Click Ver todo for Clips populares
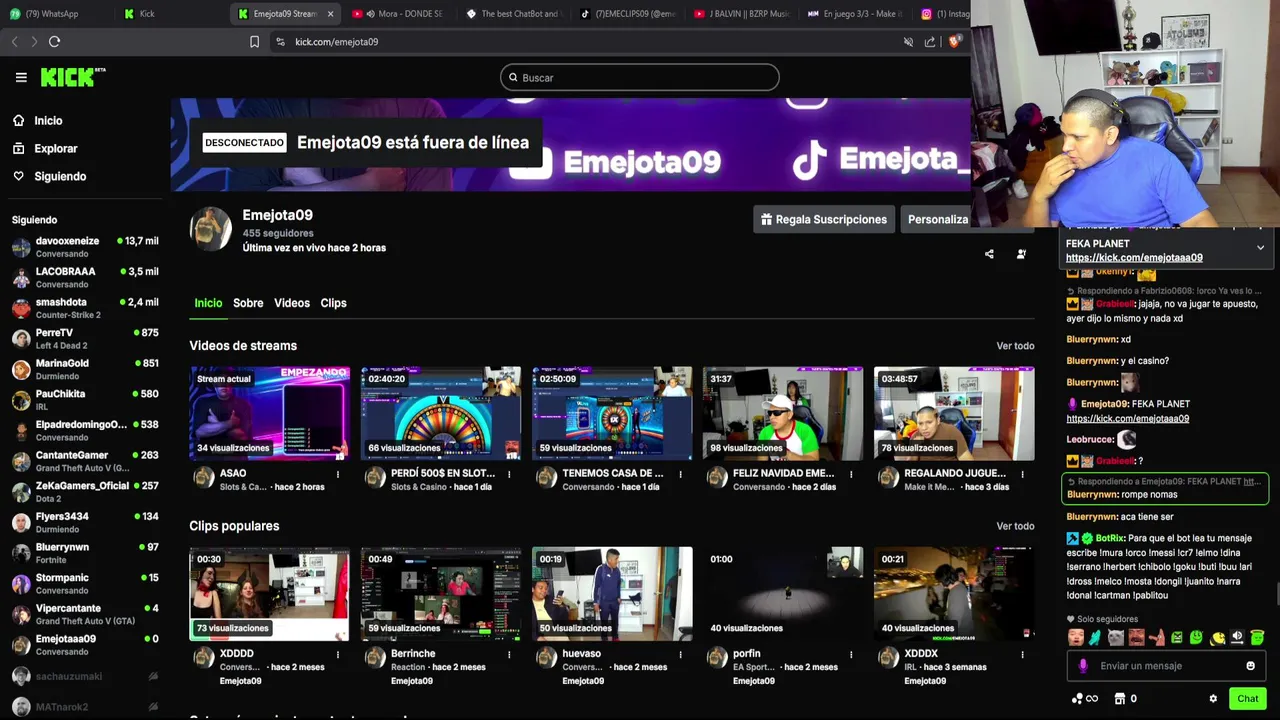Screen dimensions: 1280x720 pyautogui.click(x=1015, y=526)
